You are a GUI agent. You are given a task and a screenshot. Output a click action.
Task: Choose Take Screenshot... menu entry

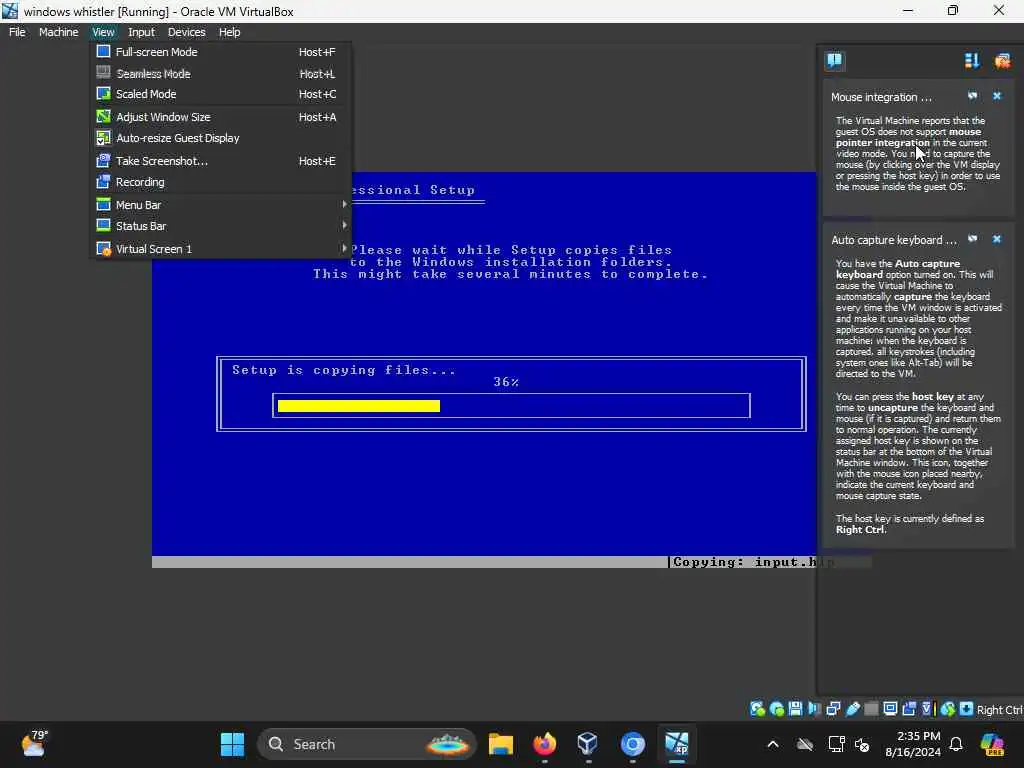[x=221, y=161]
